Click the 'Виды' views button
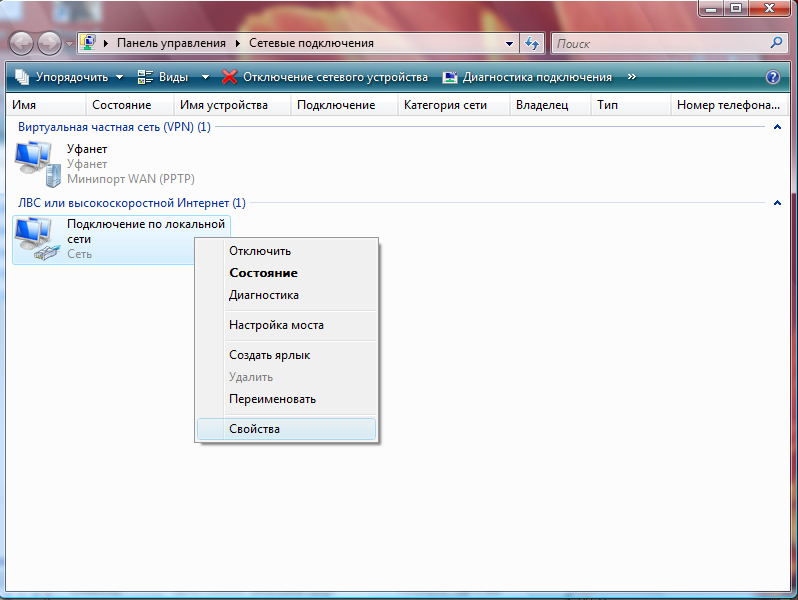 [163, 77]
